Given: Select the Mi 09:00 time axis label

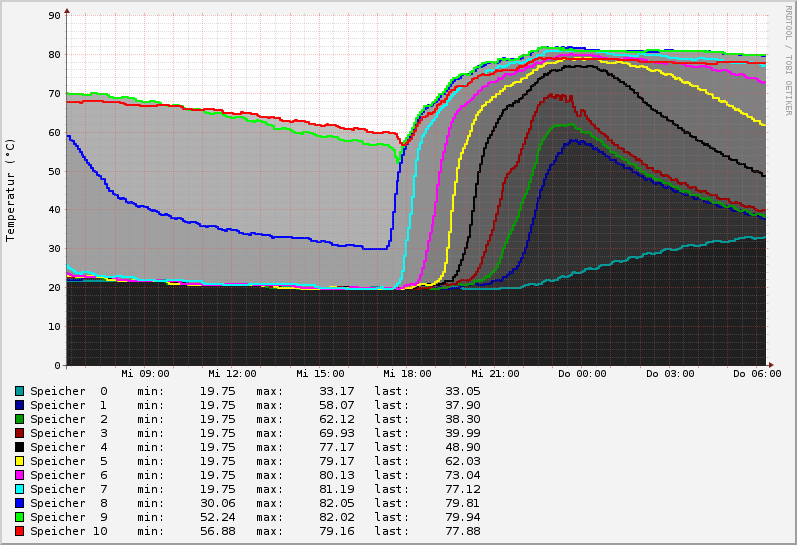Looking at the screenshot, I should [145, 374].
